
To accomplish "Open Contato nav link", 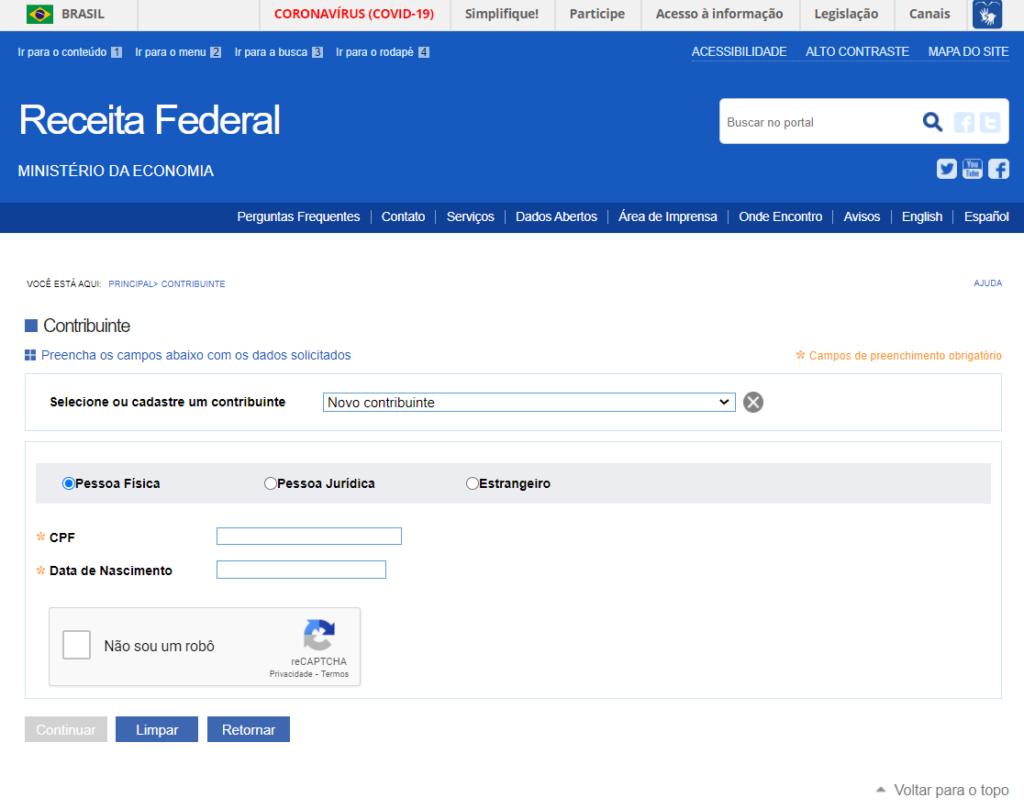I will pyautogui.click(x=403, y=217).
